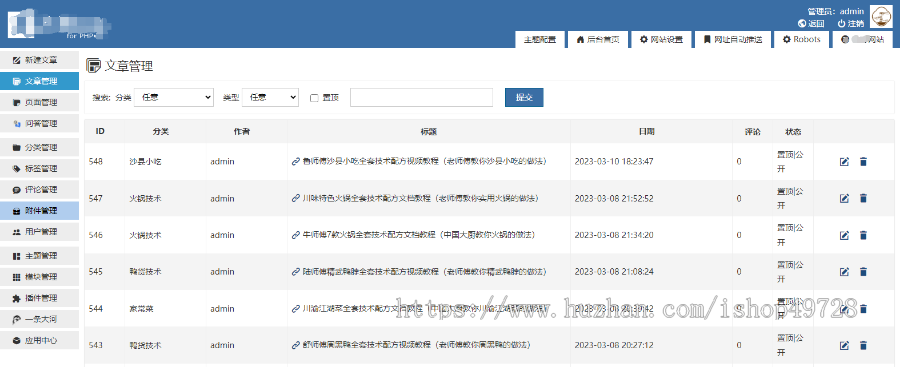Switch to the 后台首页 tab
The width and height of the screenshot is (900, 367).
click(598, 40)
